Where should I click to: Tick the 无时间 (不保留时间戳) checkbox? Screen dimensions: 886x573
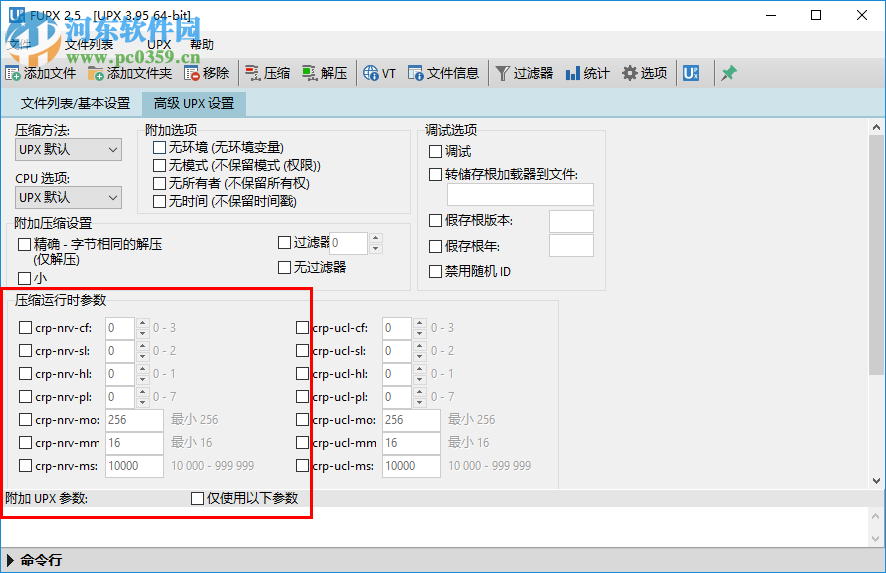(x=159, y=202)
